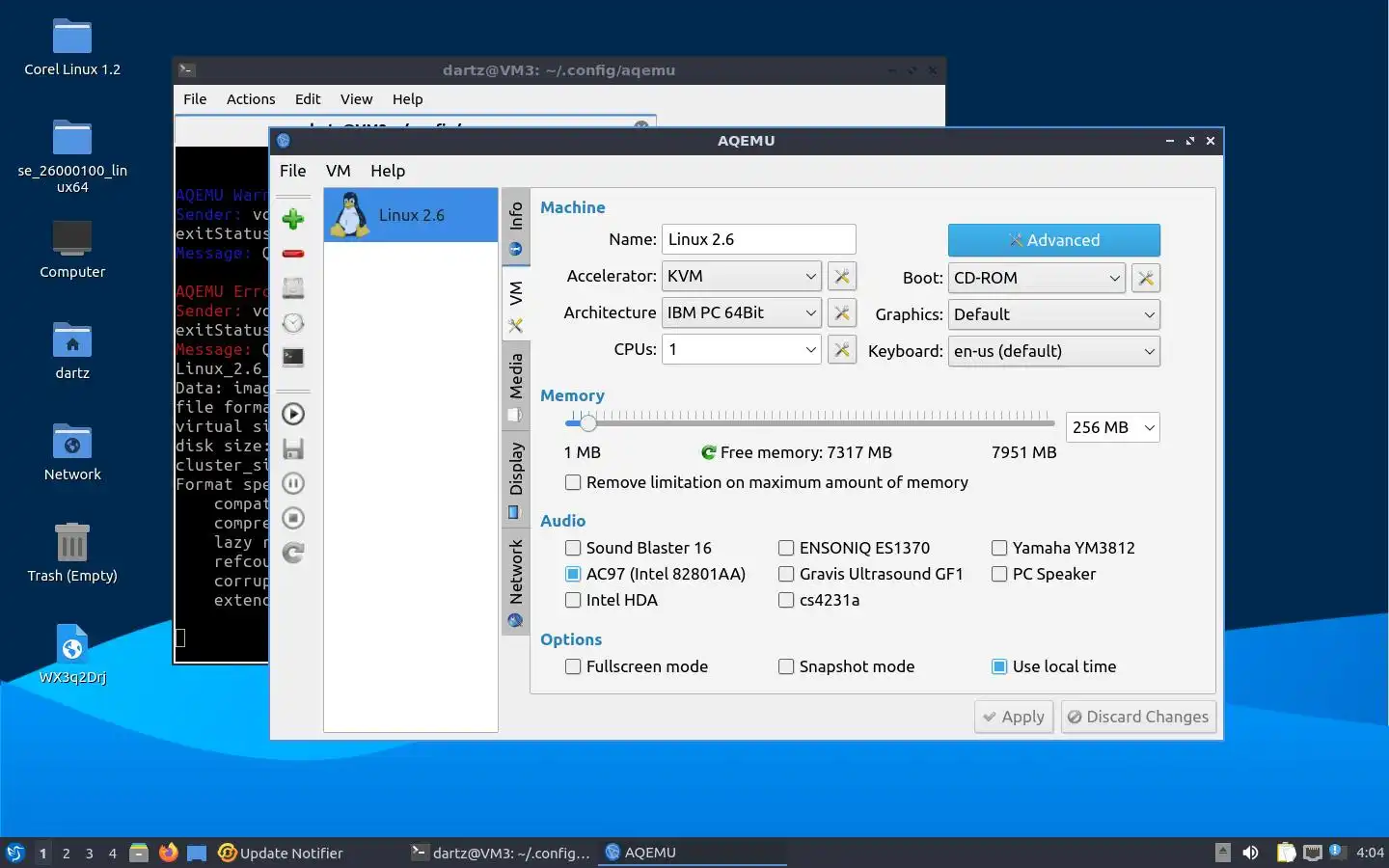Open dartz home folder icon
The height and width of the screenshot is (868, 1389).
[72, 350]
